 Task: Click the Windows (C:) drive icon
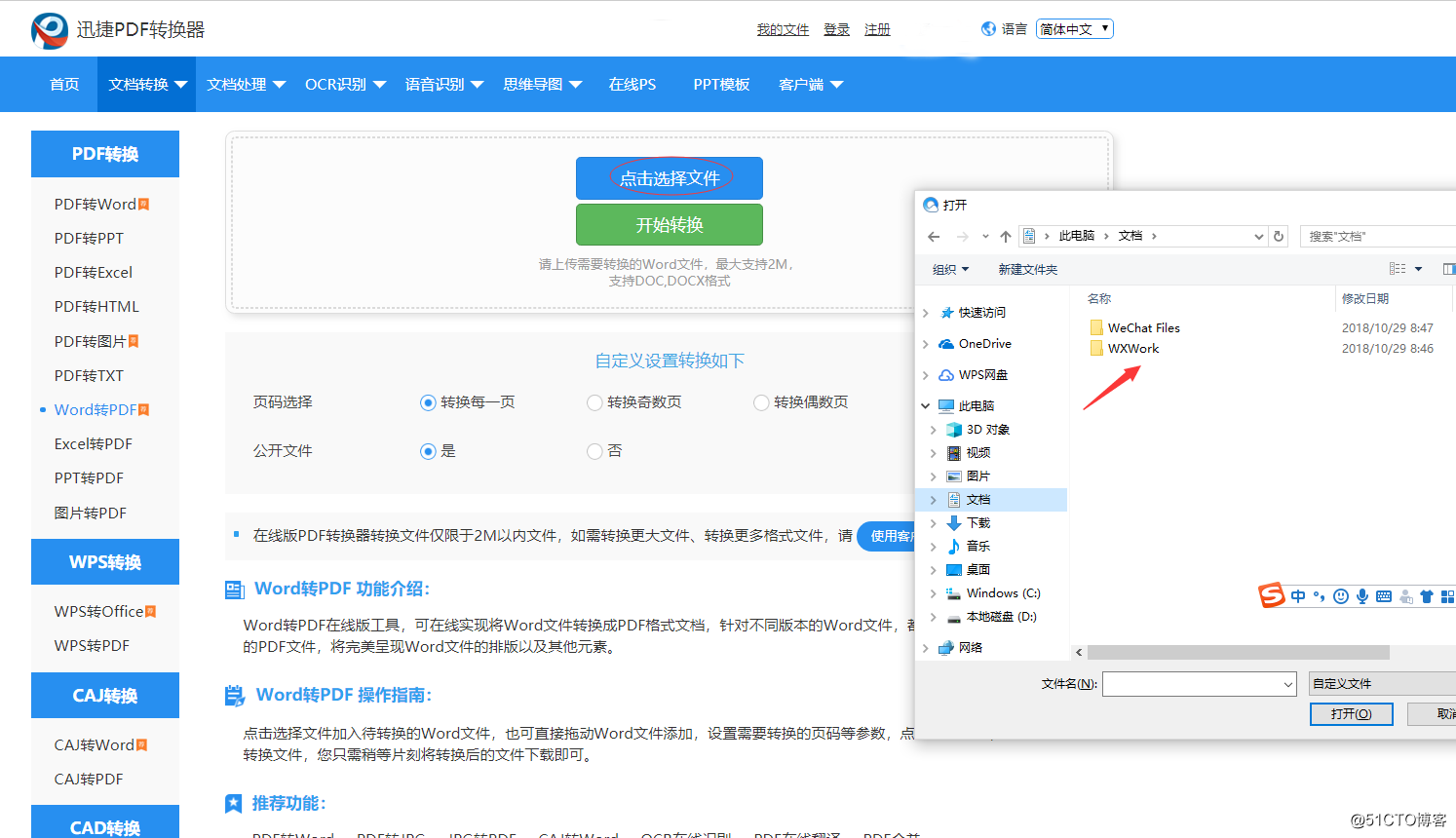(954, 593)
